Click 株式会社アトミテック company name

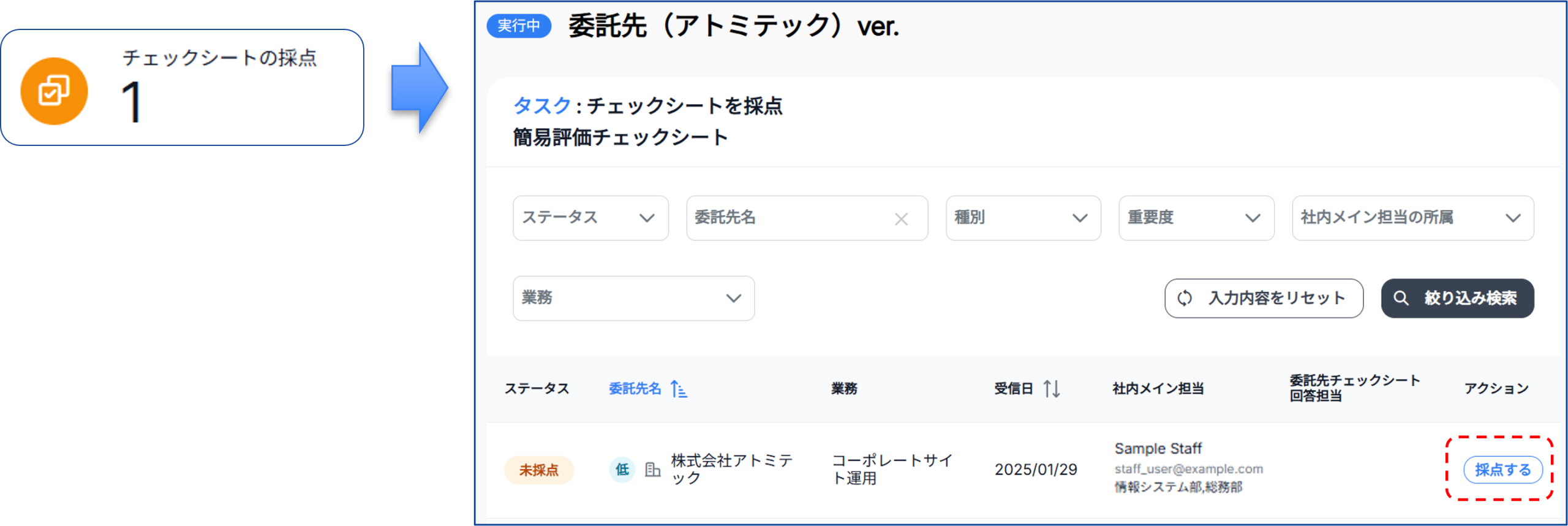(731, 469)
